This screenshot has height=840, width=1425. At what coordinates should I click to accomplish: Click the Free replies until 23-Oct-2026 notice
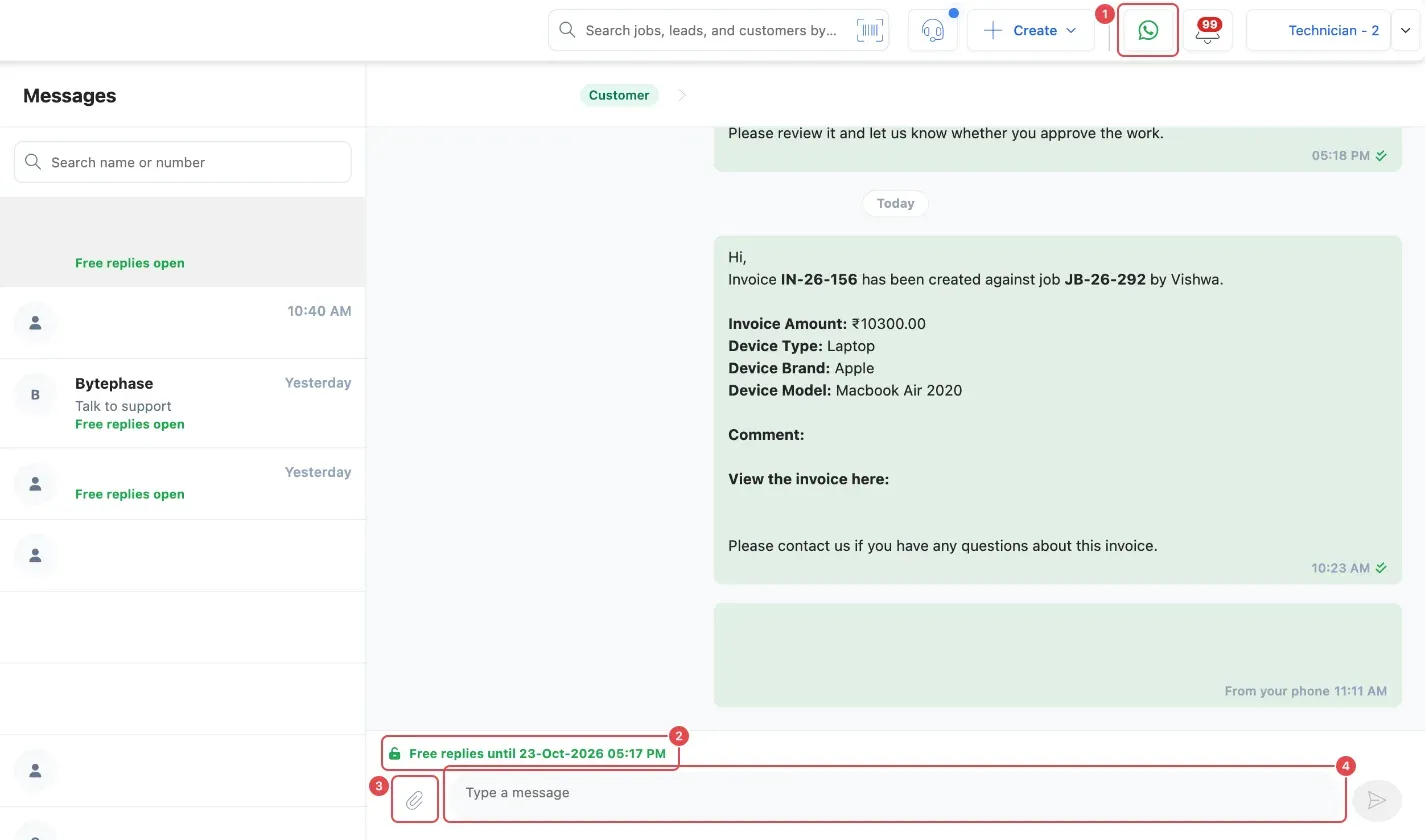tap(529, 753)
